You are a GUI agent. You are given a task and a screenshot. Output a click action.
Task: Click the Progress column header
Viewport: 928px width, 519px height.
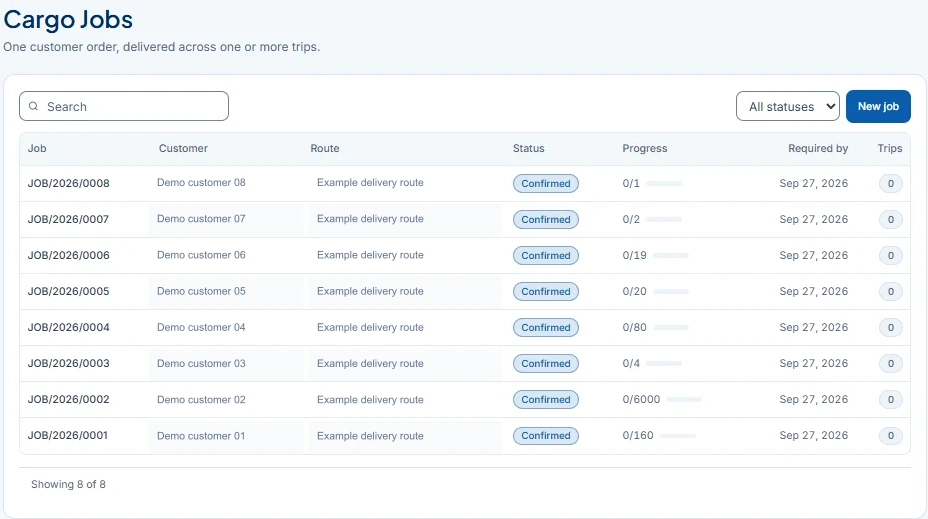[x=645, y=149]
